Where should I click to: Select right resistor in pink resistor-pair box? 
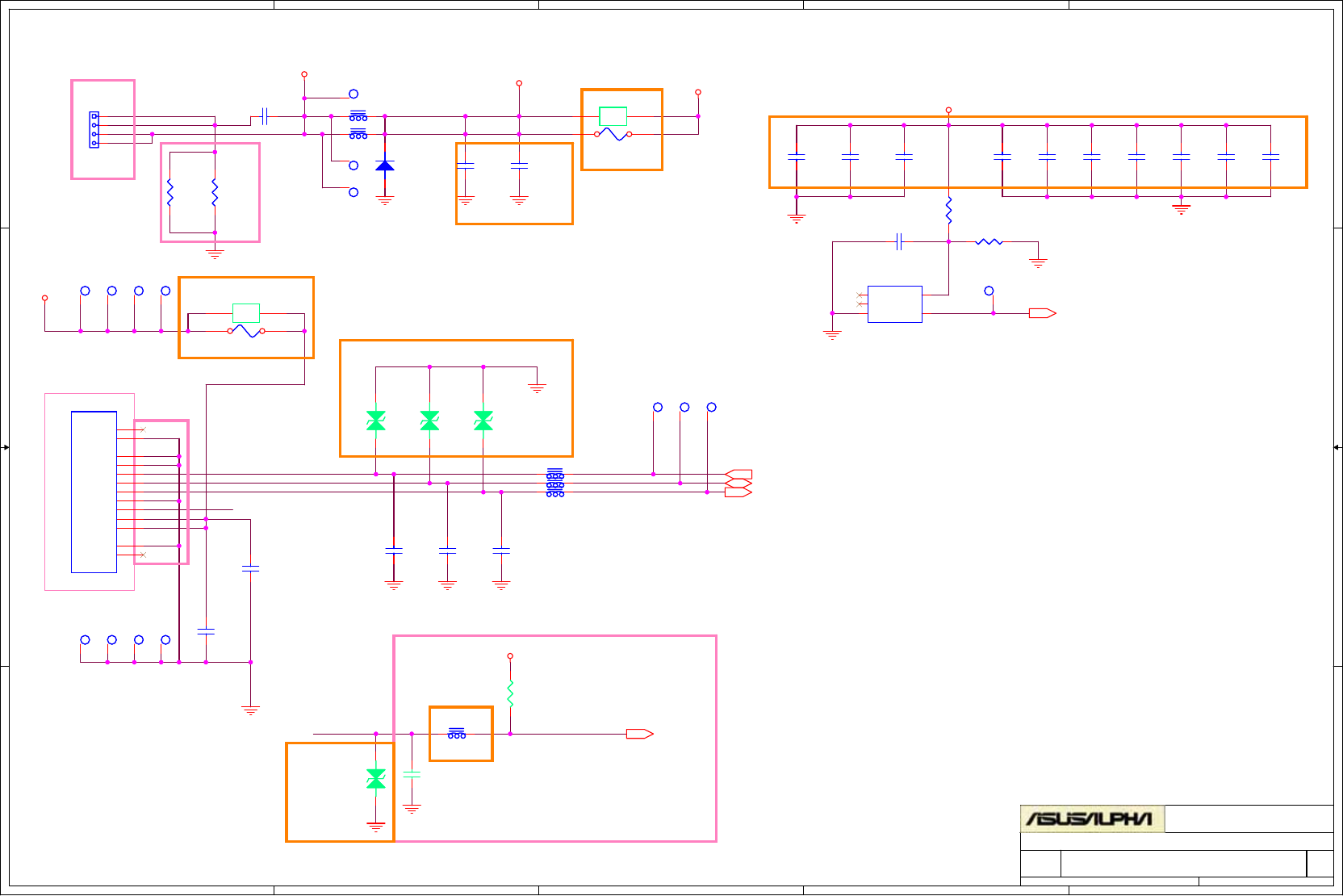click(x=215, y=193)
